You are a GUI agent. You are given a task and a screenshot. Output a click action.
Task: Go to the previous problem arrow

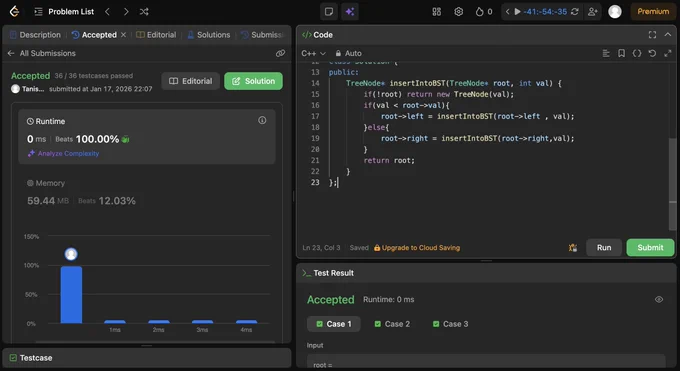click(108, 12)
